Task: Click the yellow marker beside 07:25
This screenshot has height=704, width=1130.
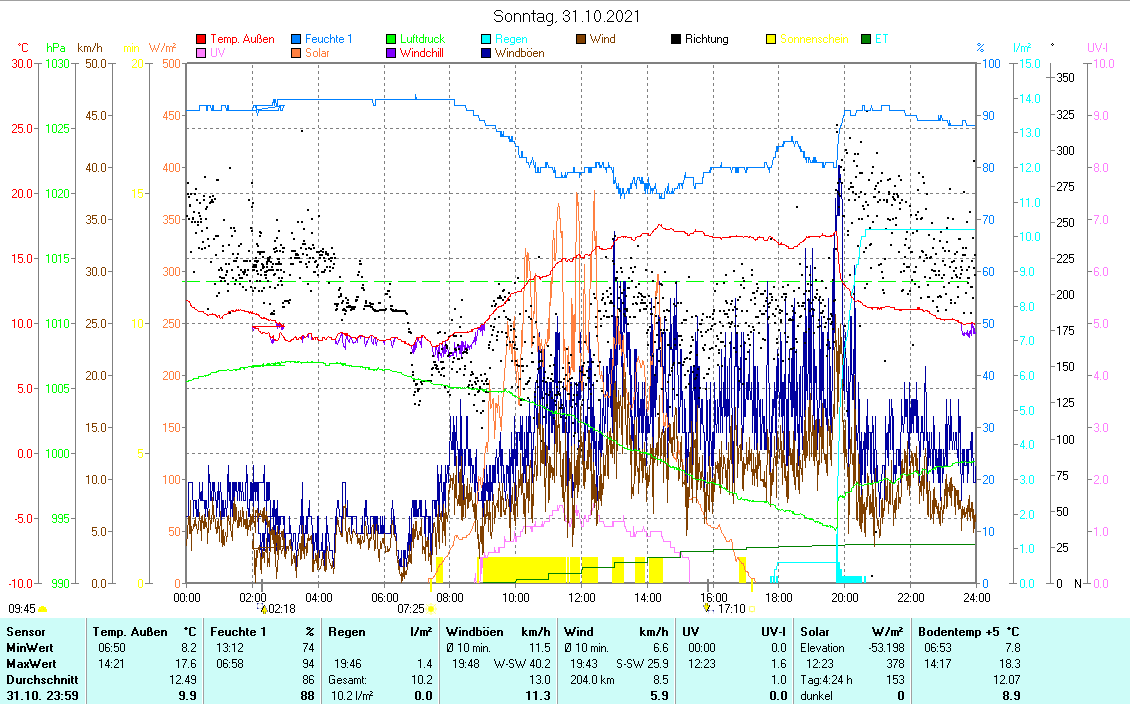Action: [x=431, y=608]
